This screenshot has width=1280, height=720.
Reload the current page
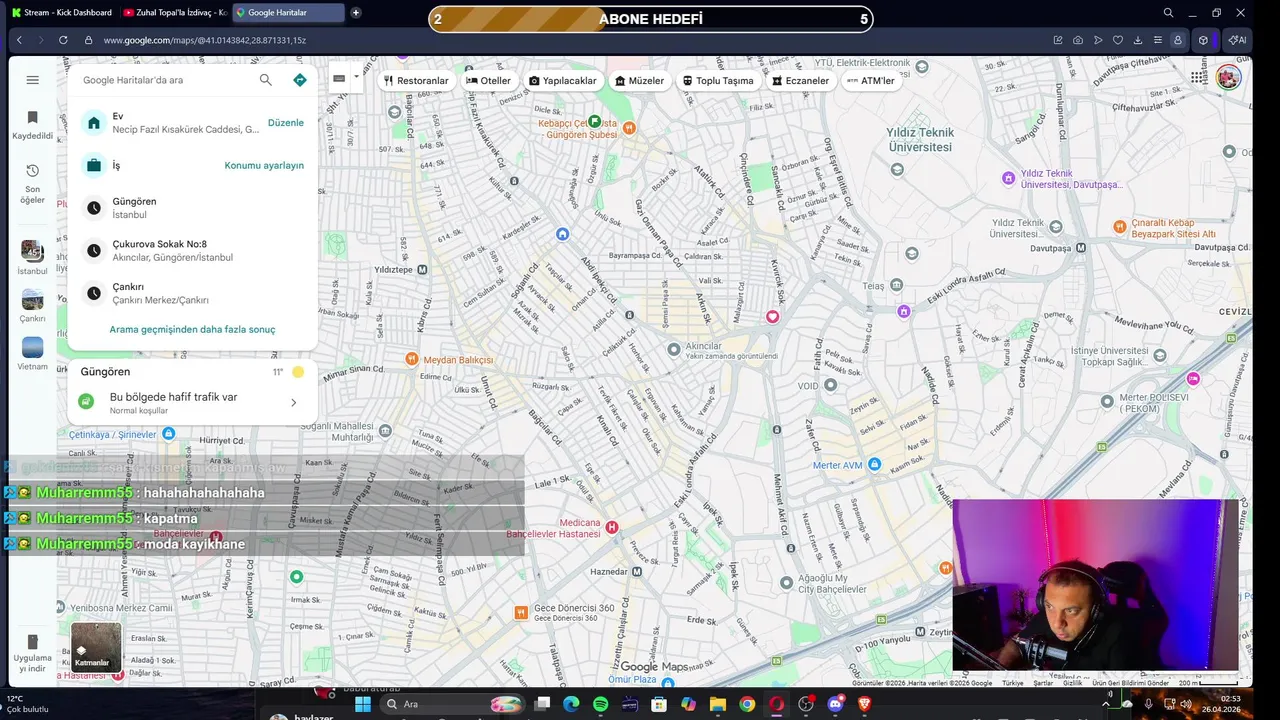[x=63, y=40]
